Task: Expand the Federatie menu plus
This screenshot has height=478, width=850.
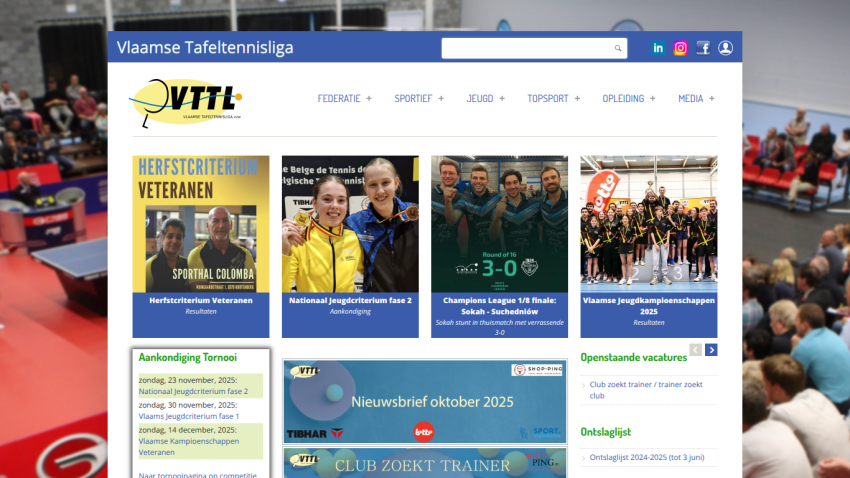Action: 369,99
